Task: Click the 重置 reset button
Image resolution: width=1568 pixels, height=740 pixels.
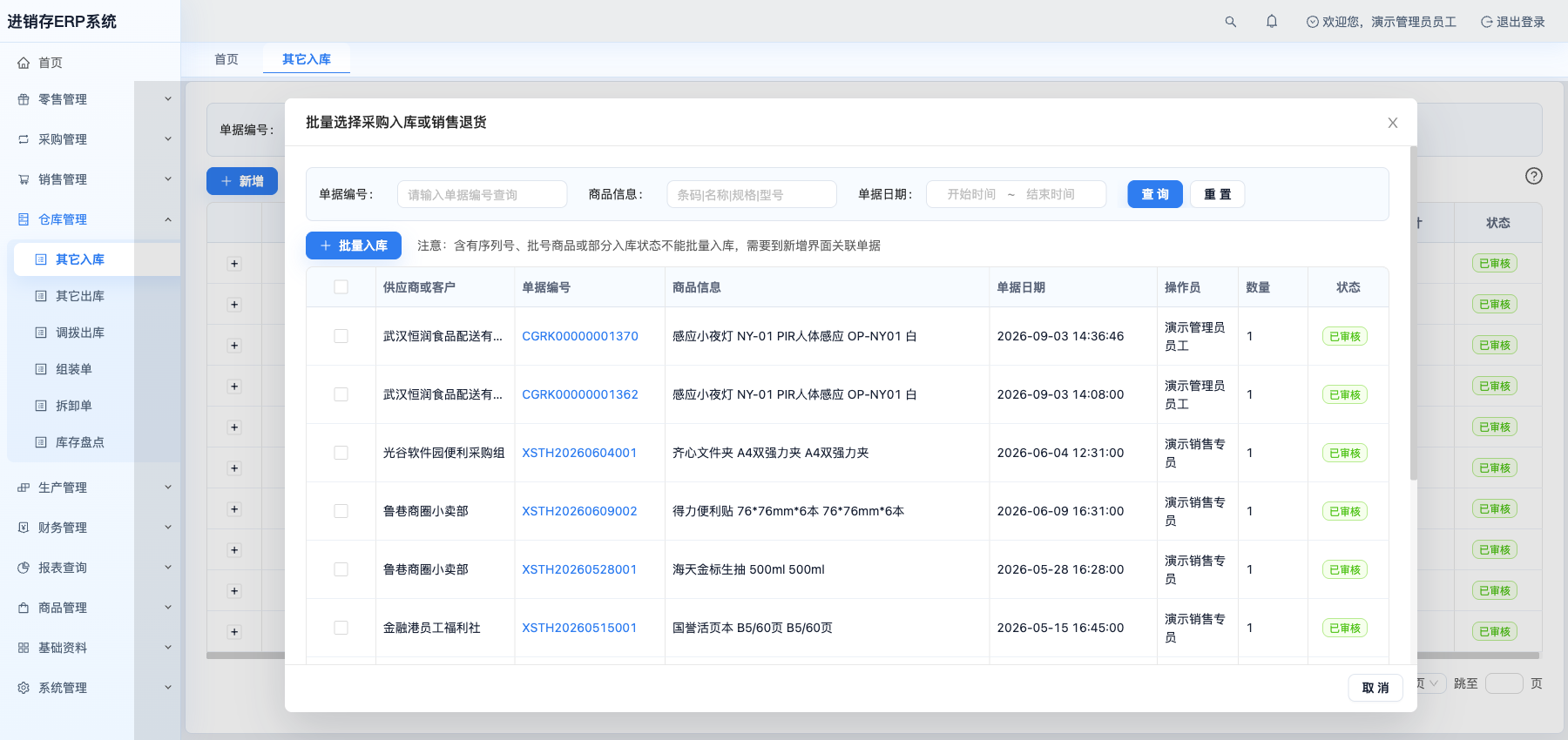Action: [1218, 194]
